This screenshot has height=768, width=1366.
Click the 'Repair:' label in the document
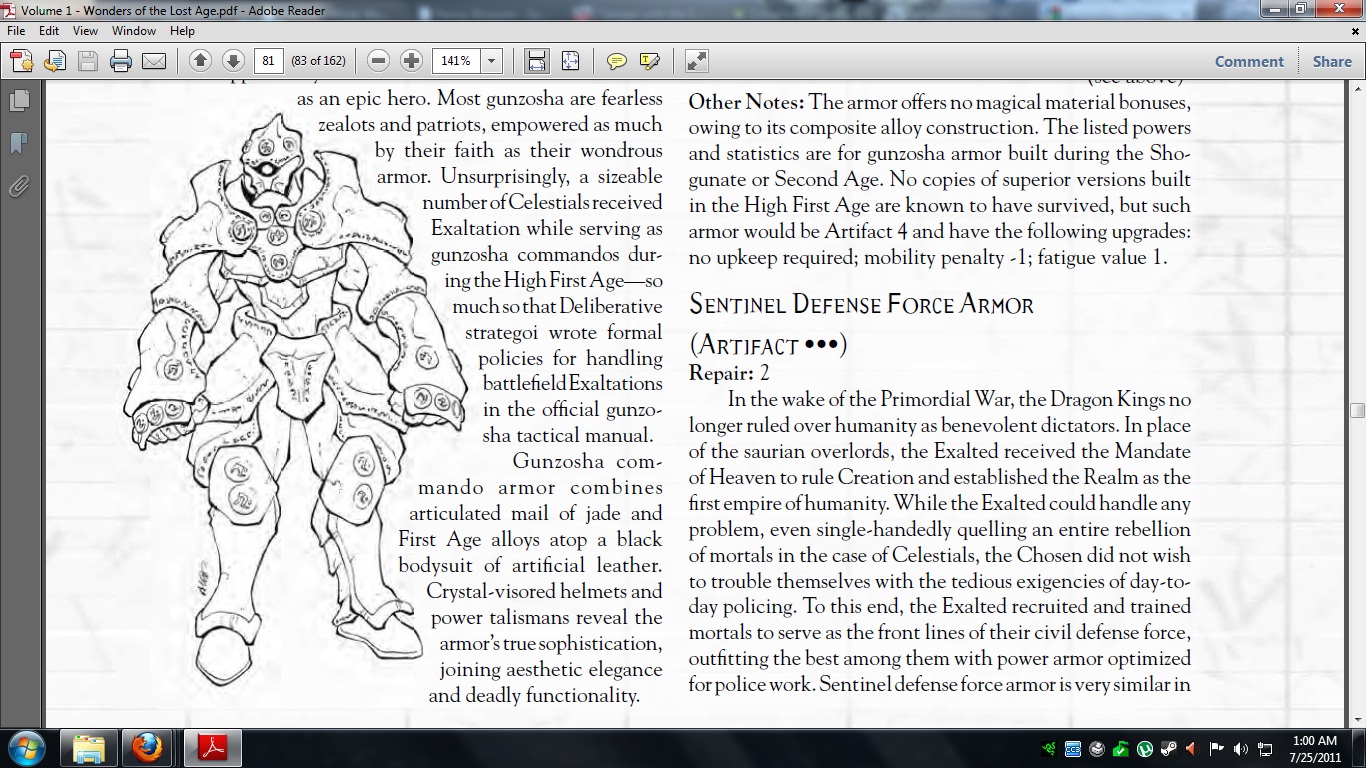(721, 373)
